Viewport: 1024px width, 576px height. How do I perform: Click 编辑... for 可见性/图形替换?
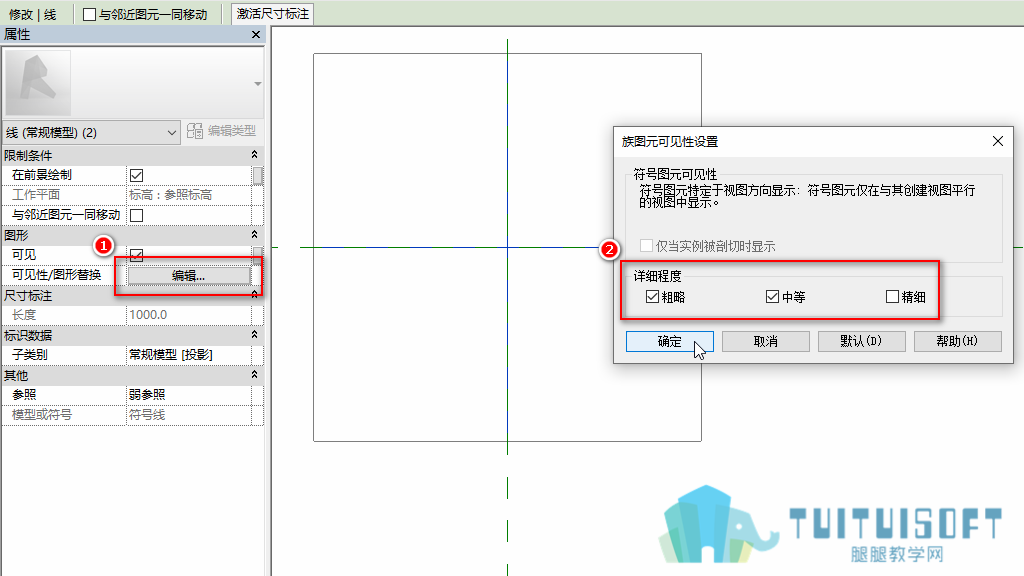pos(189,276)
